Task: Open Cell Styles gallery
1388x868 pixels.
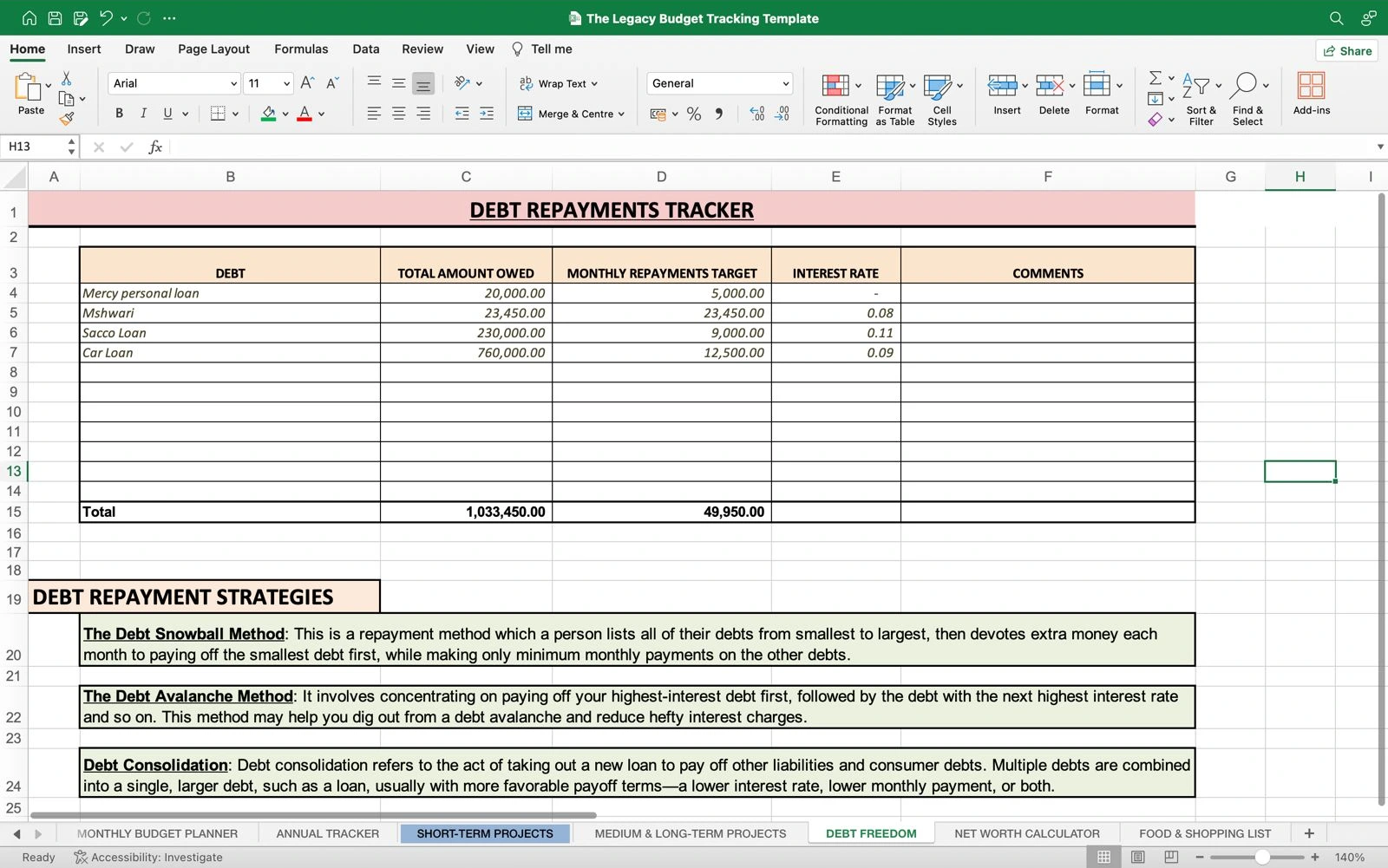Action: 942,99
